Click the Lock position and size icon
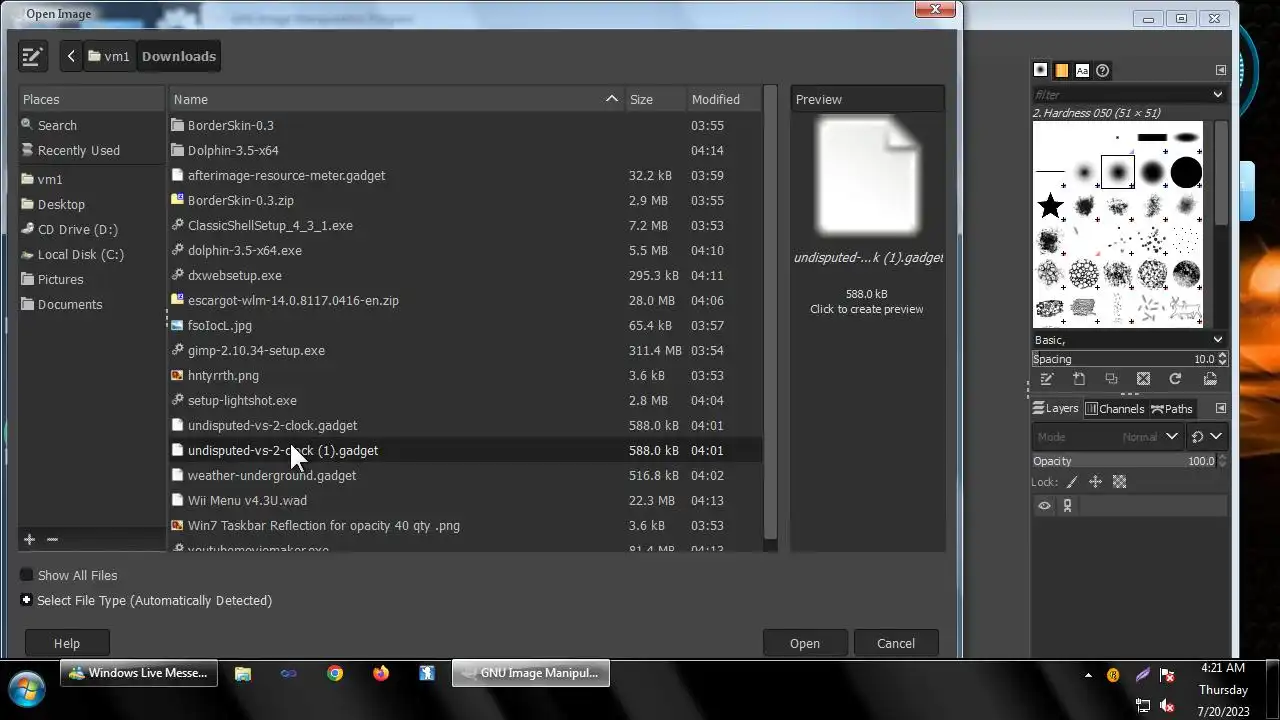Viewport: 1280px width, 720px height. (1095, 482)
